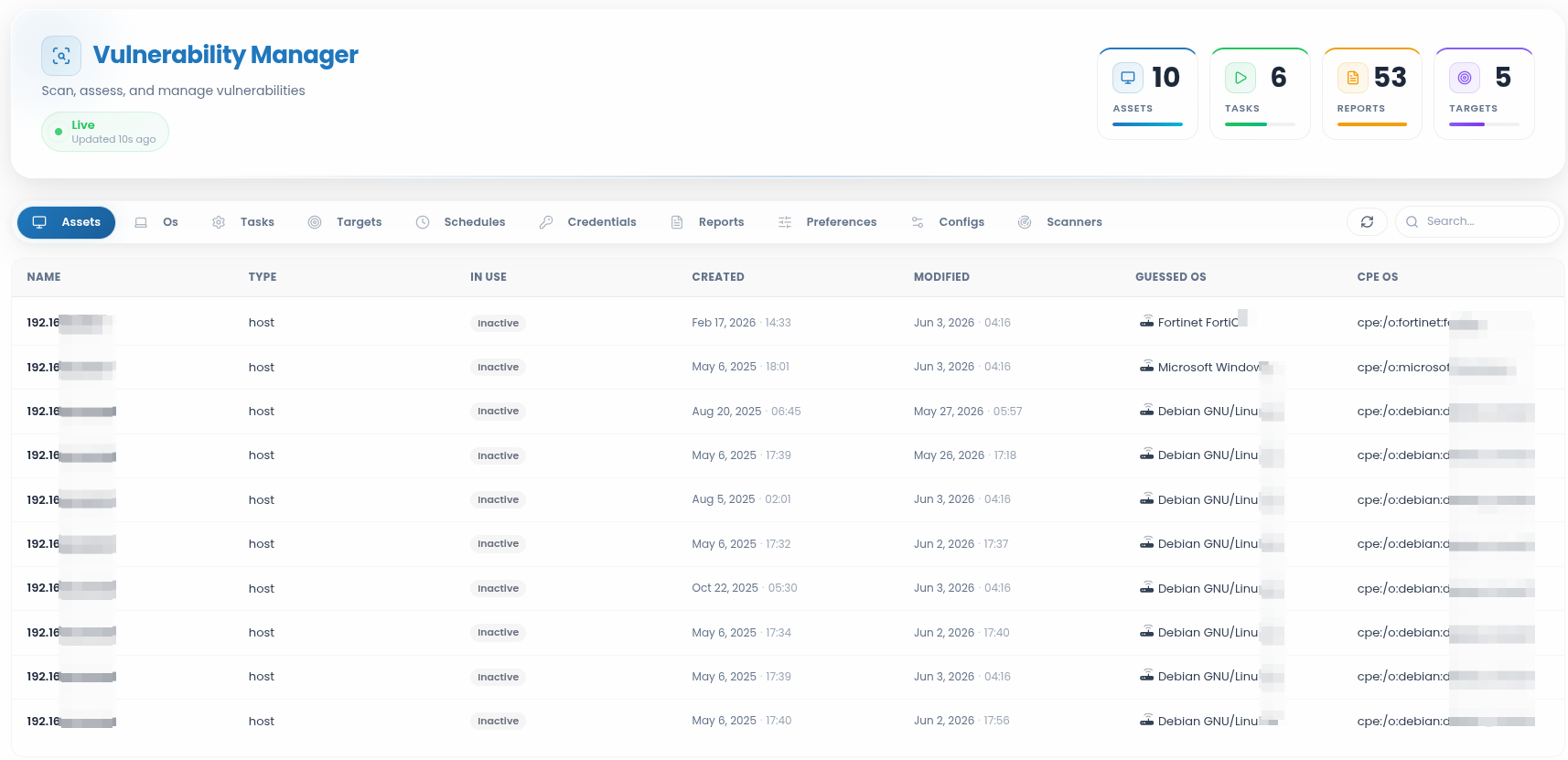This screenshot has height=760, width=1568.
Task: Click host type in Microsoft Windows row
Action: (x=262, y=368)
